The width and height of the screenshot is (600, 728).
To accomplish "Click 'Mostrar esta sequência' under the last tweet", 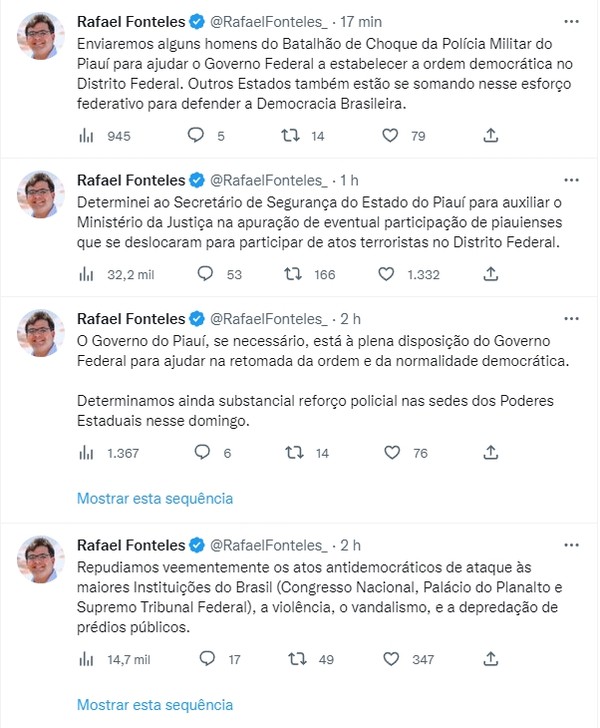I will [155, 703].
